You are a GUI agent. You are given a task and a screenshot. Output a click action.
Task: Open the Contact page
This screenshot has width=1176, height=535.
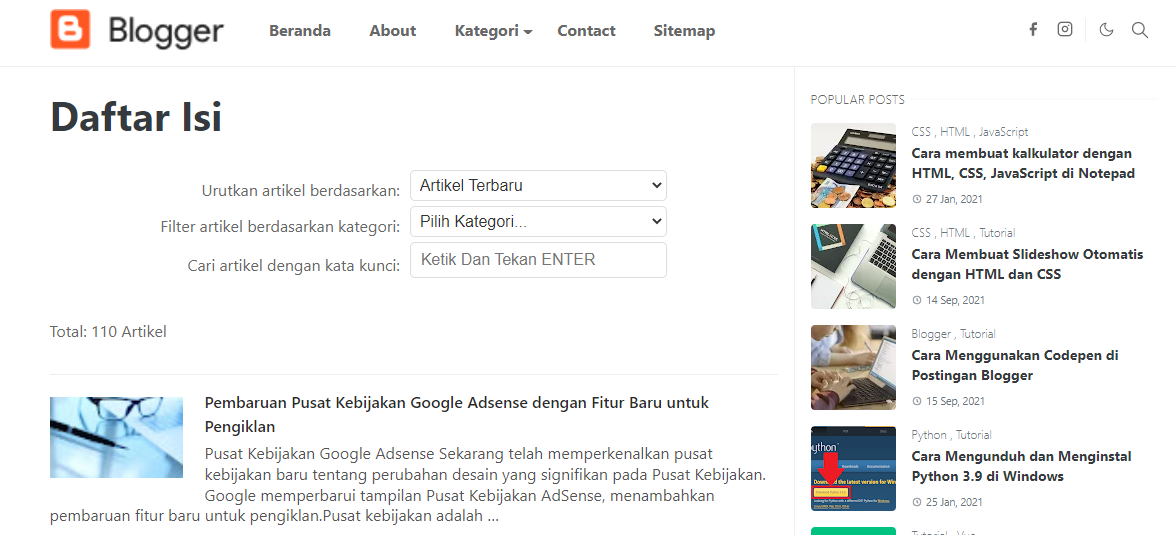pyautogui.click(x=586, y=31)
